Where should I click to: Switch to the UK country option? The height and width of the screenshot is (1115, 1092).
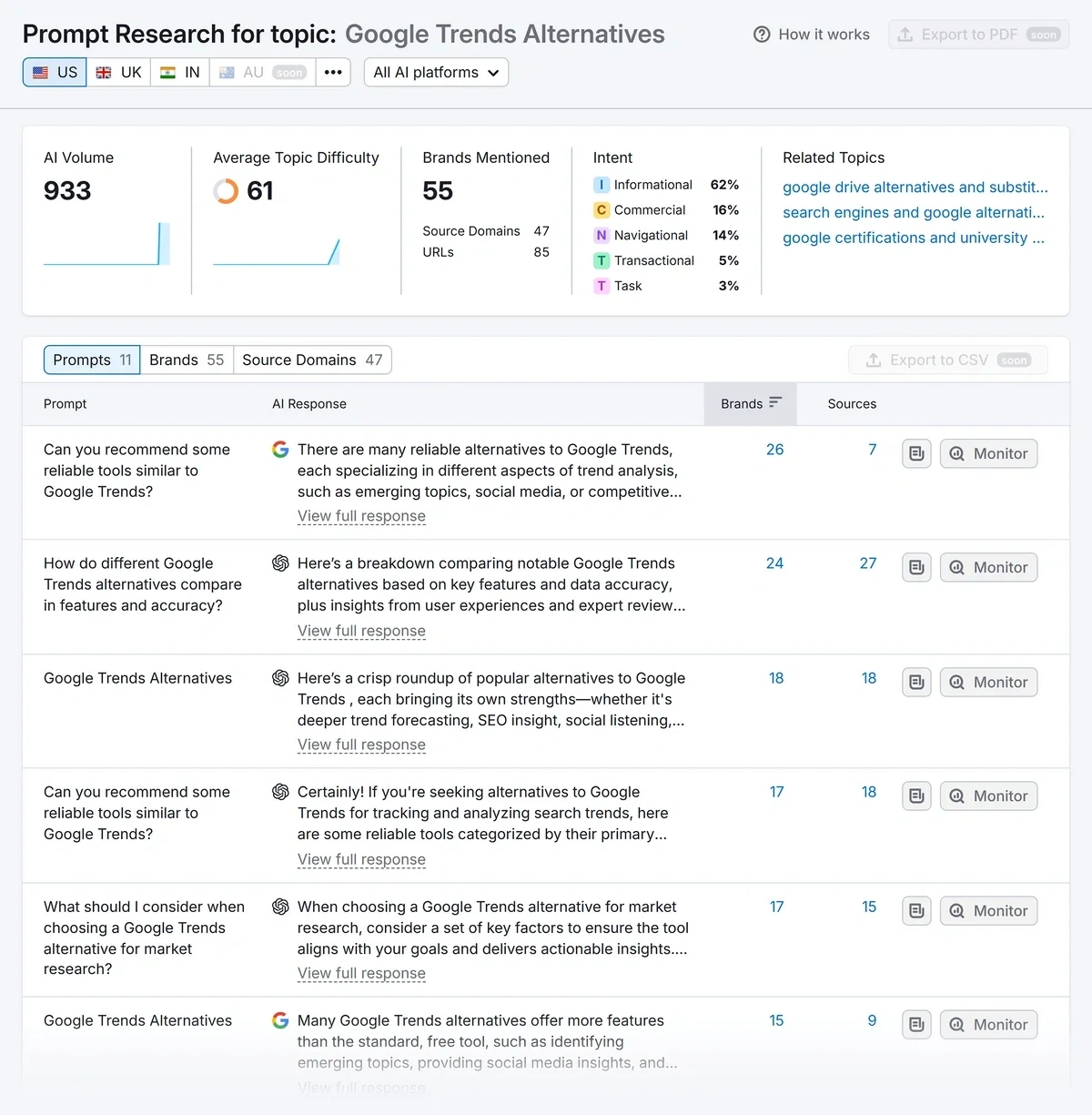(118, 73)
